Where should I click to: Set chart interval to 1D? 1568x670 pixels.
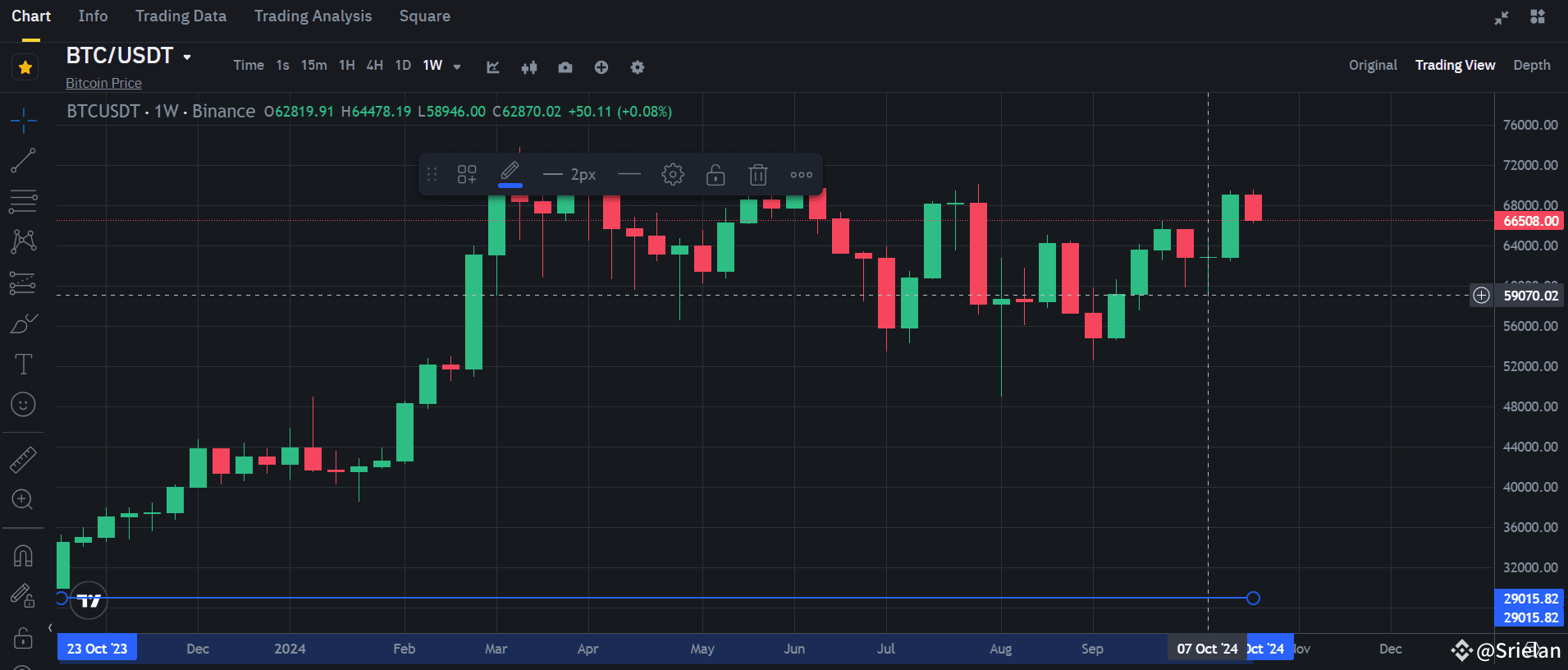pos(403,66)
